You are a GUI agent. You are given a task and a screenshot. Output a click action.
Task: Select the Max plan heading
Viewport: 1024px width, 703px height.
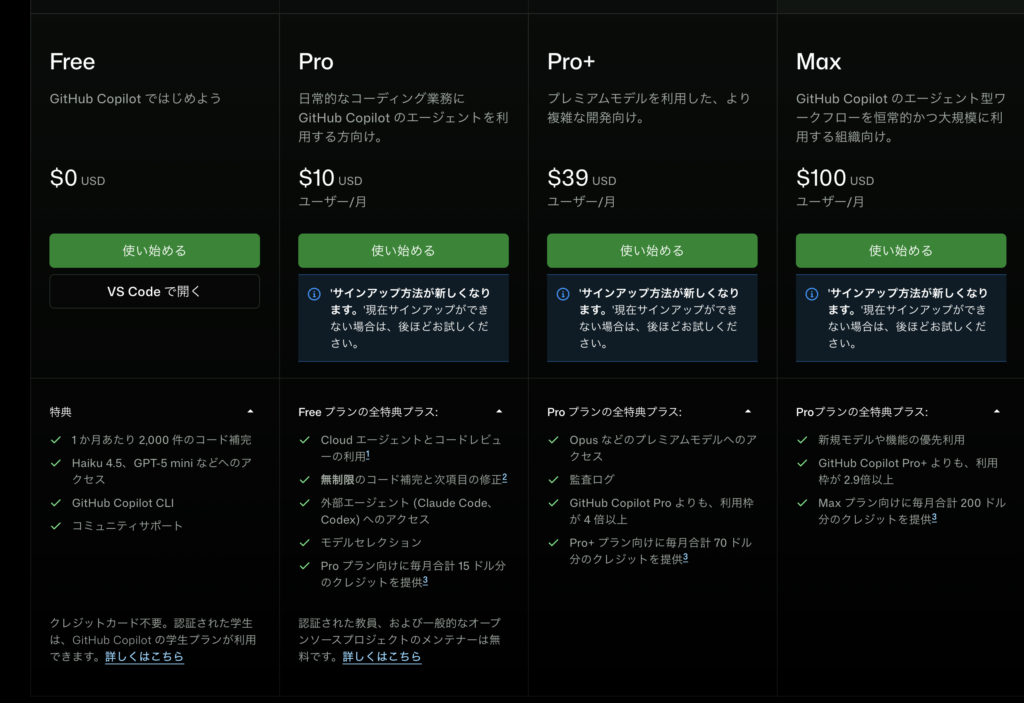coord(819,61)
